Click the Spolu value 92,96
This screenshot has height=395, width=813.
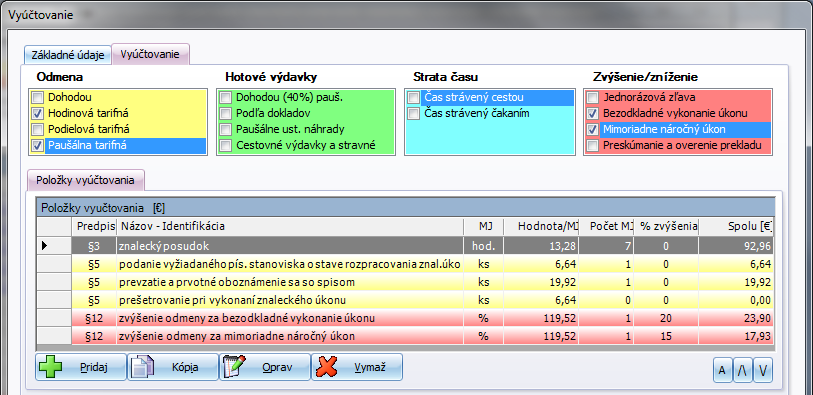tap(757, 246)
